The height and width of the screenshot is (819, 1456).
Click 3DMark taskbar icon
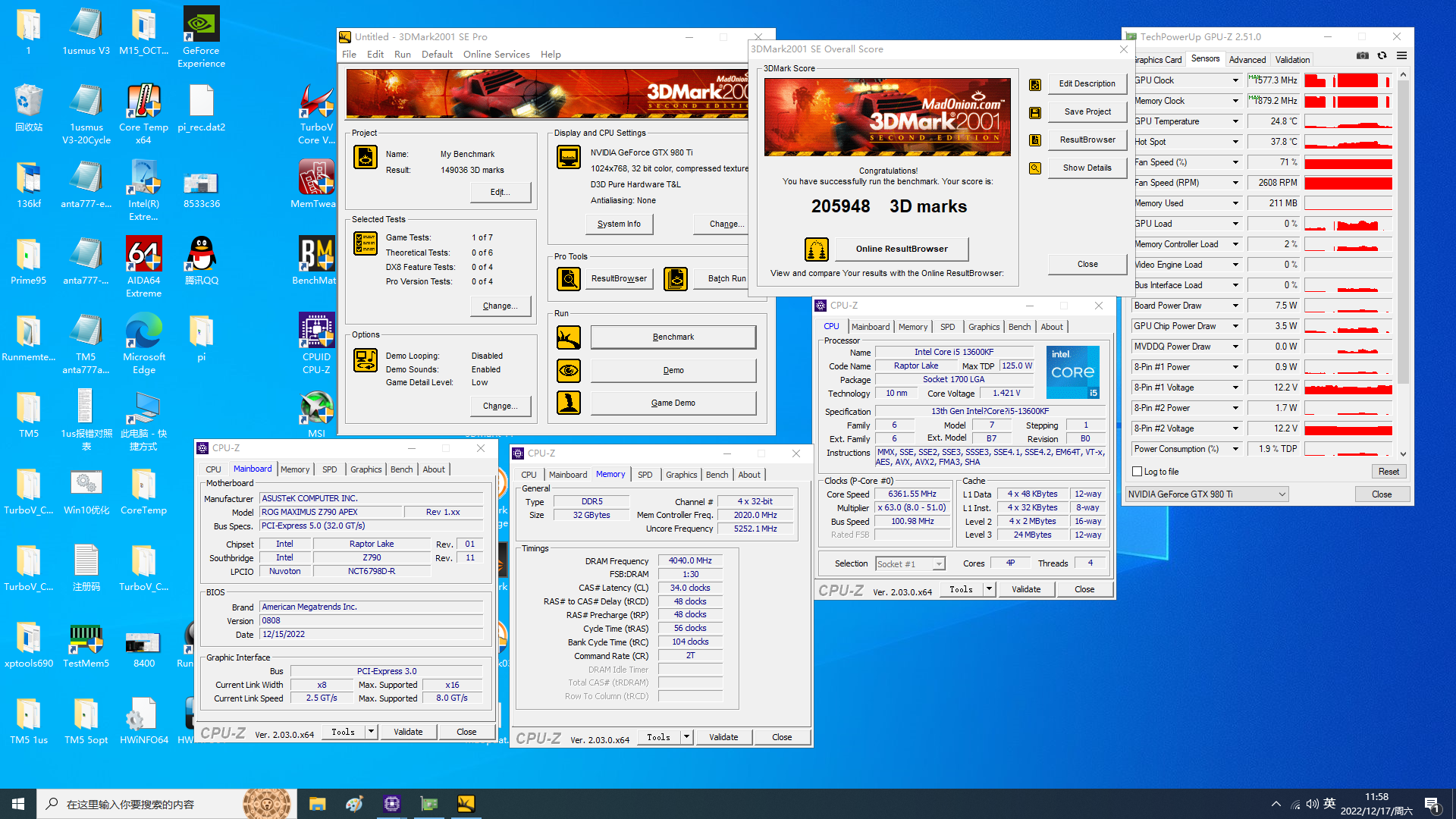(x=466, y=804)
